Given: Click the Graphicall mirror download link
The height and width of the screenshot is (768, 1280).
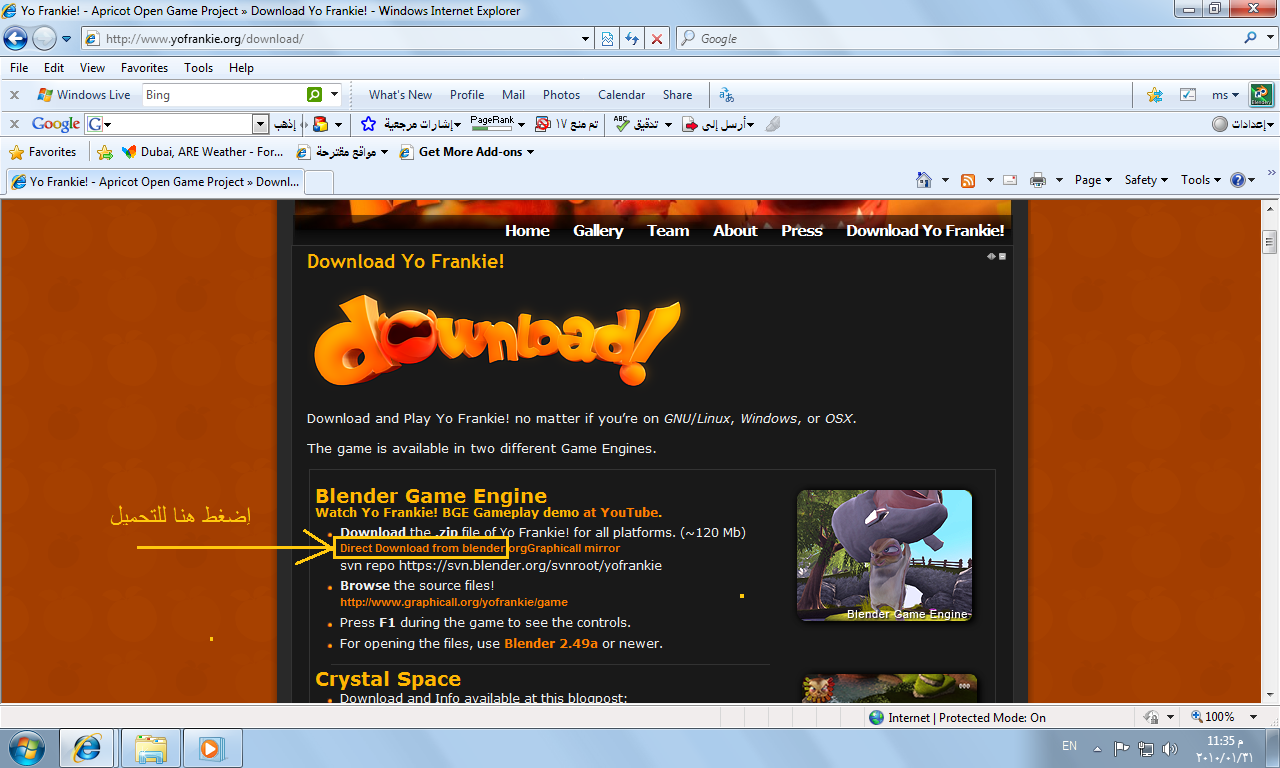Looking at the screenshot, I should click(571, 548).
